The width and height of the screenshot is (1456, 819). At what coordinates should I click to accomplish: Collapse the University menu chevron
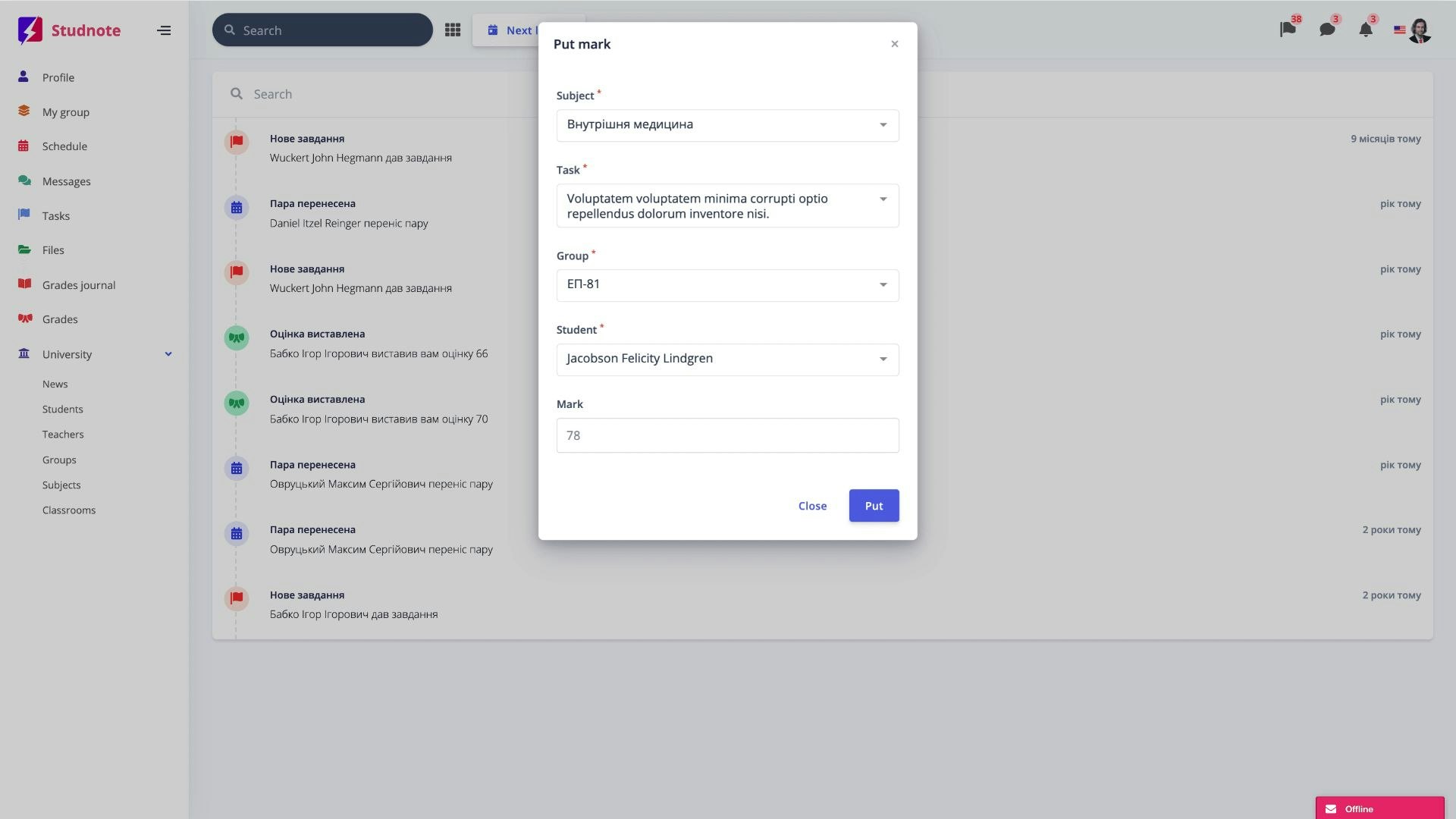coord(168,354)
